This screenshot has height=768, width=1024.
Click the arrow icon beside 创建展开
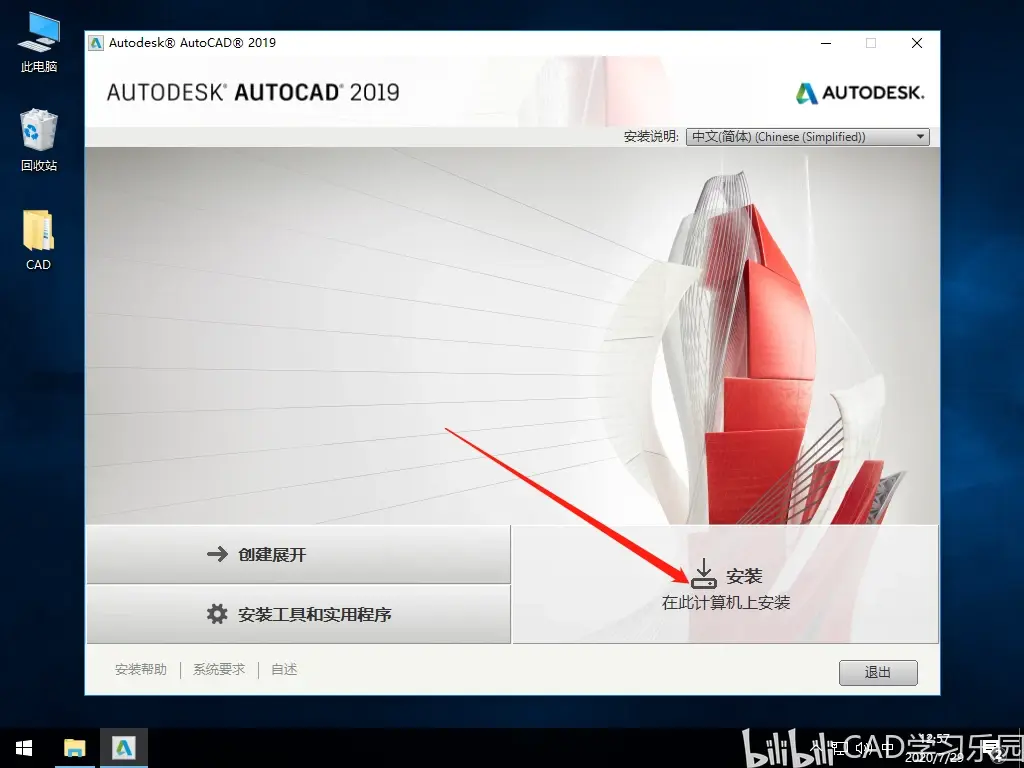click(x=217, y=554)
